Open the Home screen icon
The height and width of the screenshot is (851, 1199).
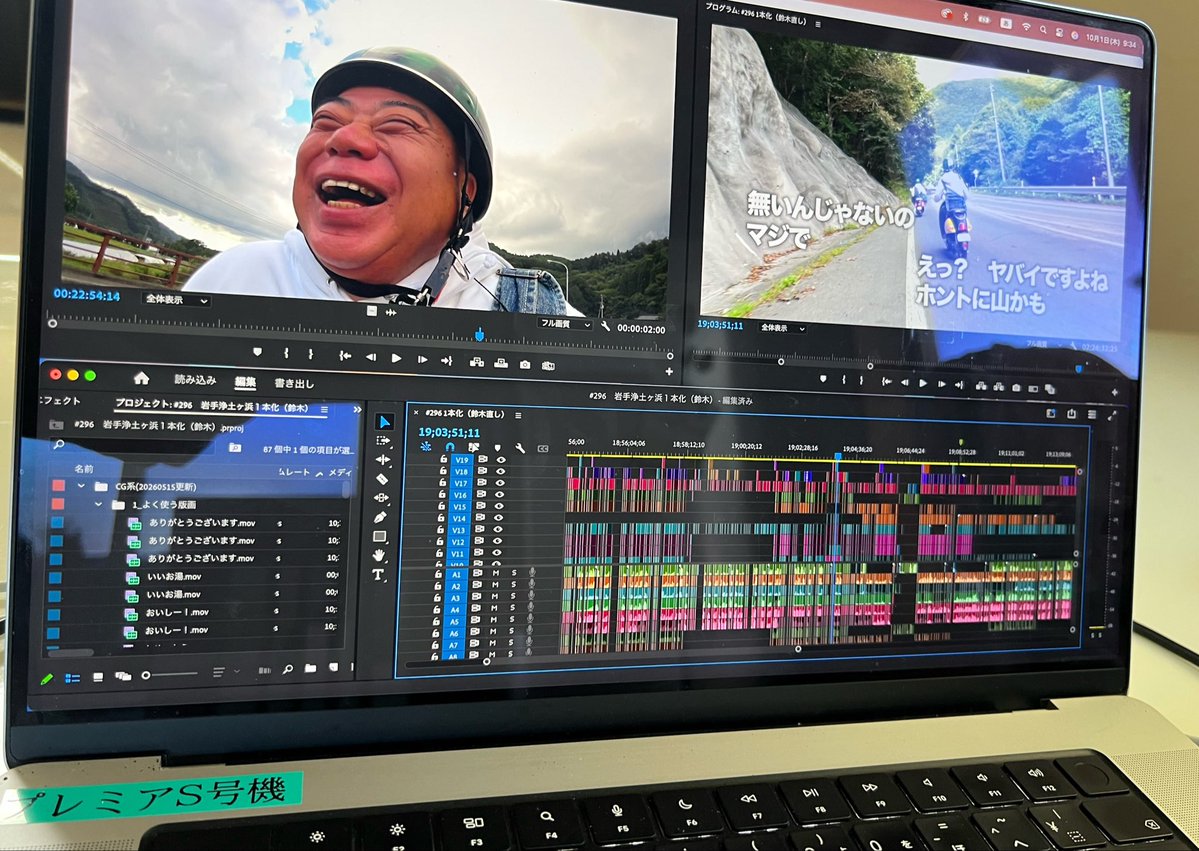(141, 378)
